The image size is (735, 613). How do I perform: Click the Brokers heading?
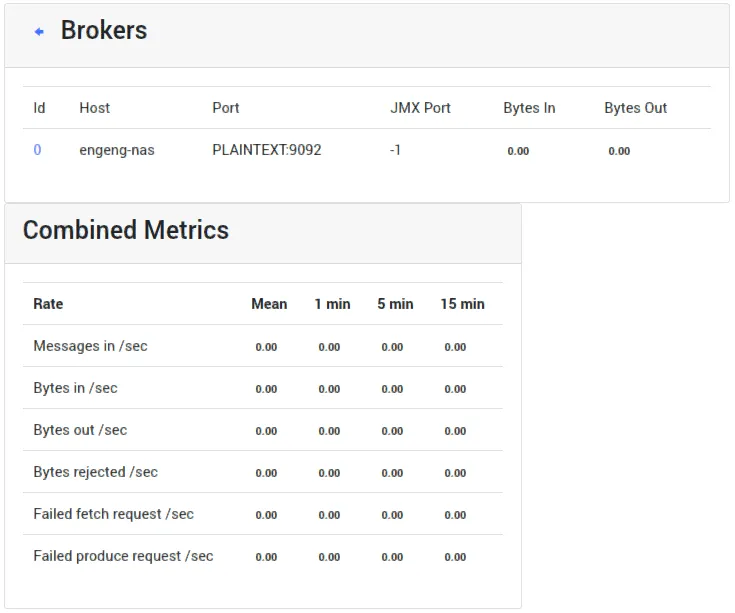click(x=104, y=30)
